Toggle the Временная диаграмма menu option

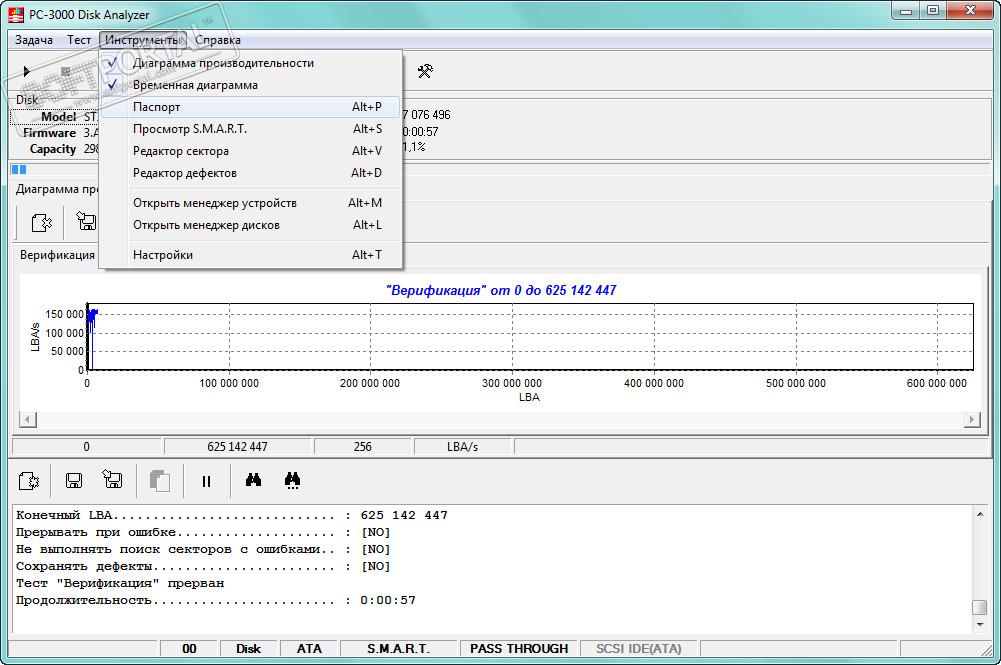(x=195, y=85)
